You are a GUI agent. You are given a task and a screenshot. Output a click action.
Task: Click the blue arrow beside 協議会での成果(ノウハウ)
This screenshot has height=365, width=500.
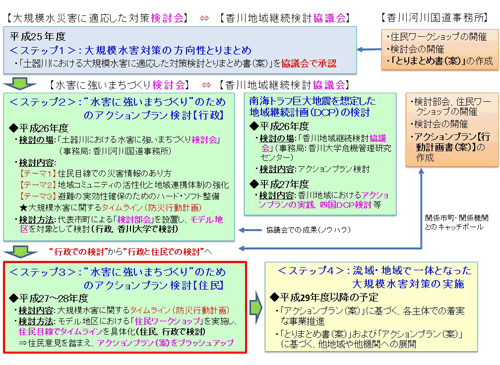click(x=250, y=230)
